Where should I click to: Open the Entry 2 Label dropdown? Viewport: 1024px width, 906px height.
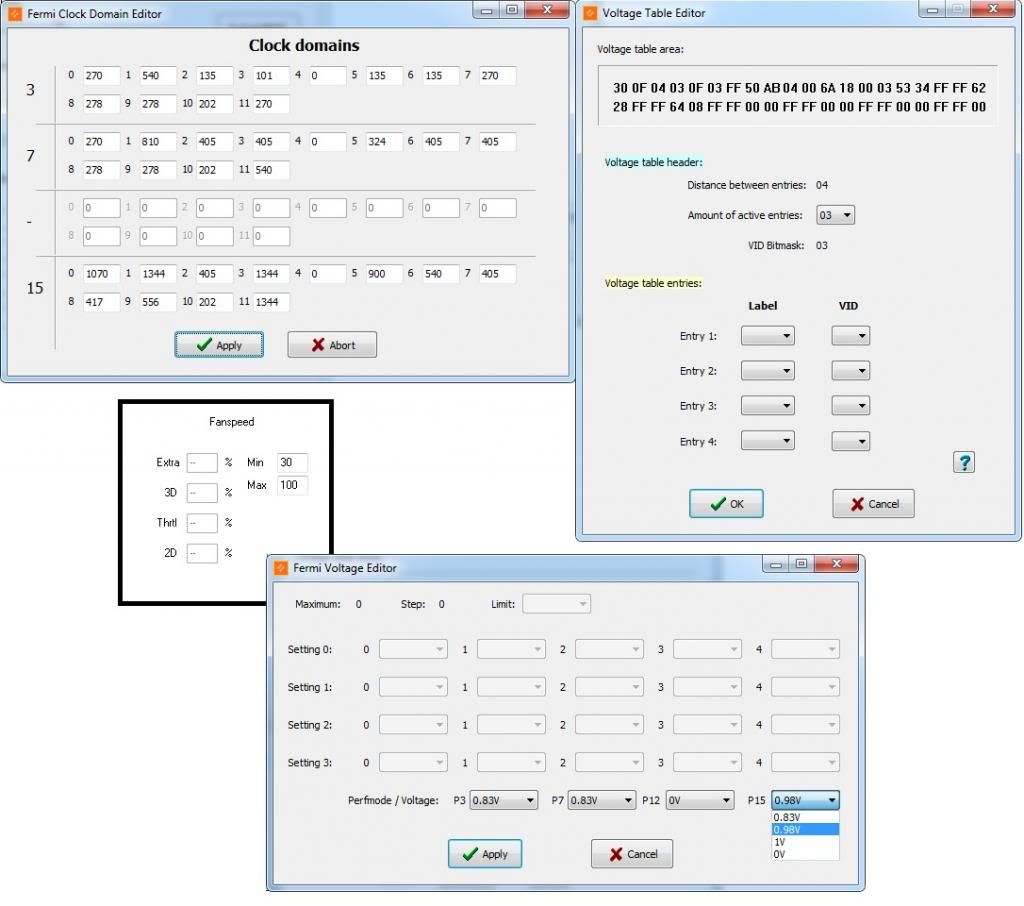[767, 371]
